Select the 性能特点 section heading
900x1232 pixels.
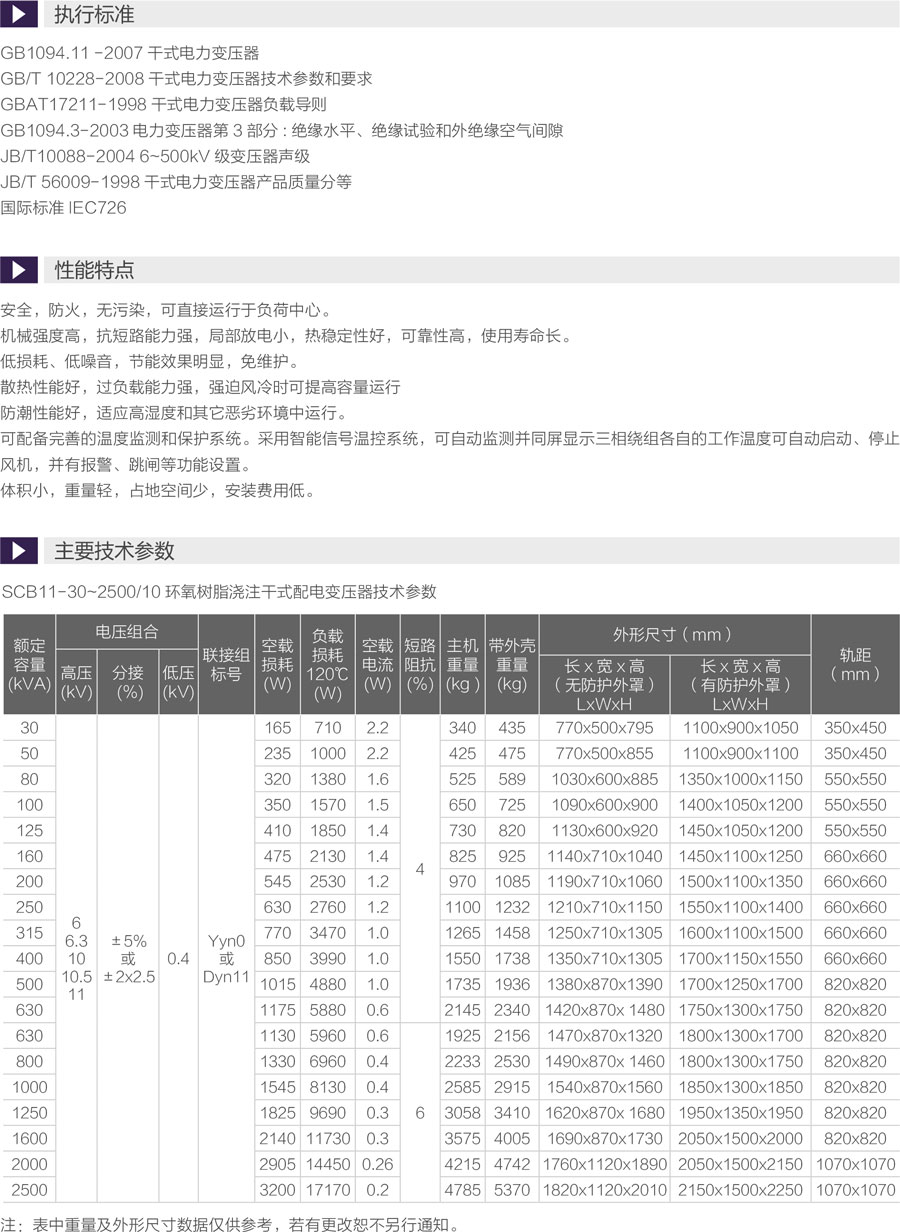click(93, 270)
